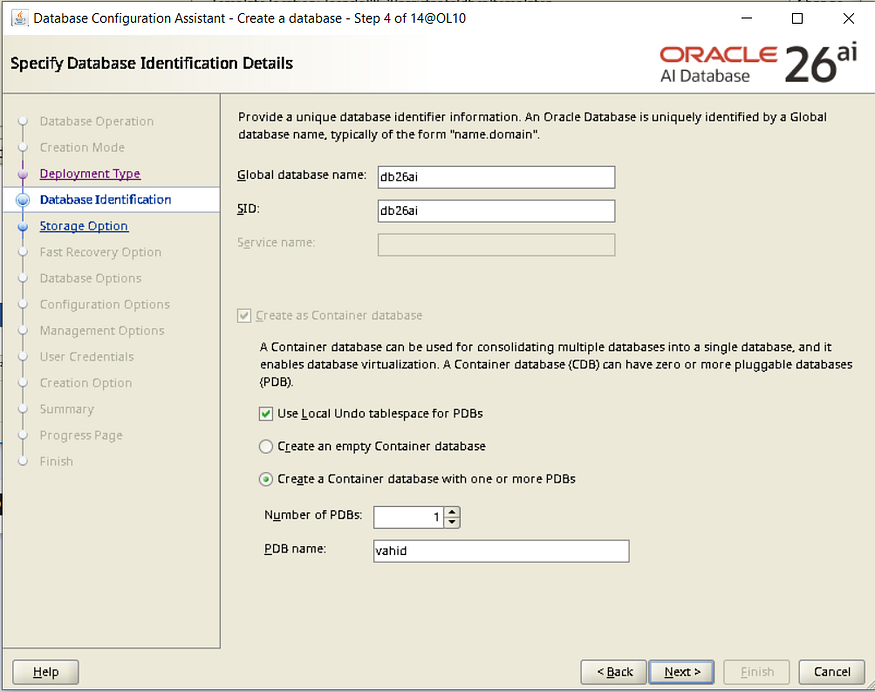Click the 'SID:' label
The height and width of the screenshot is (692, 875).
(x=248, y=209)
